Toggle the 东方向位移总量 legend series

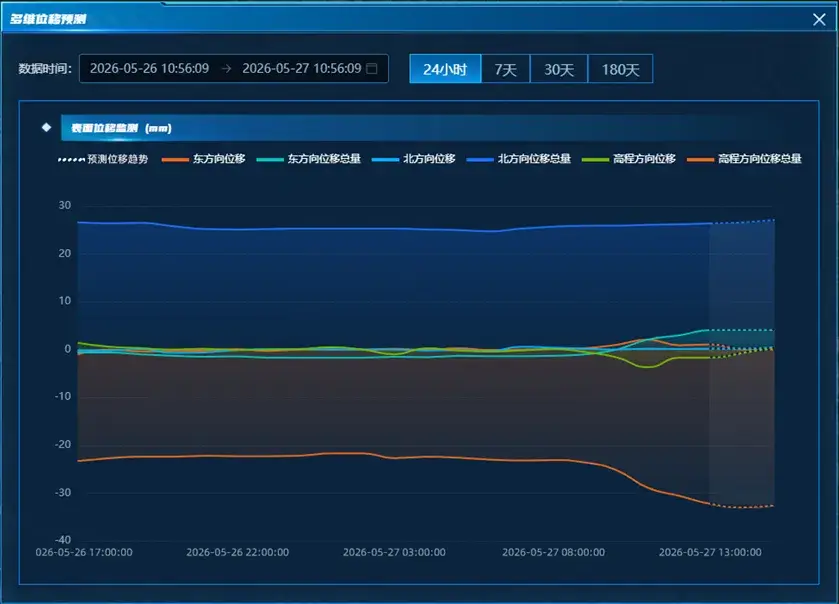click(x=309, y=159)
